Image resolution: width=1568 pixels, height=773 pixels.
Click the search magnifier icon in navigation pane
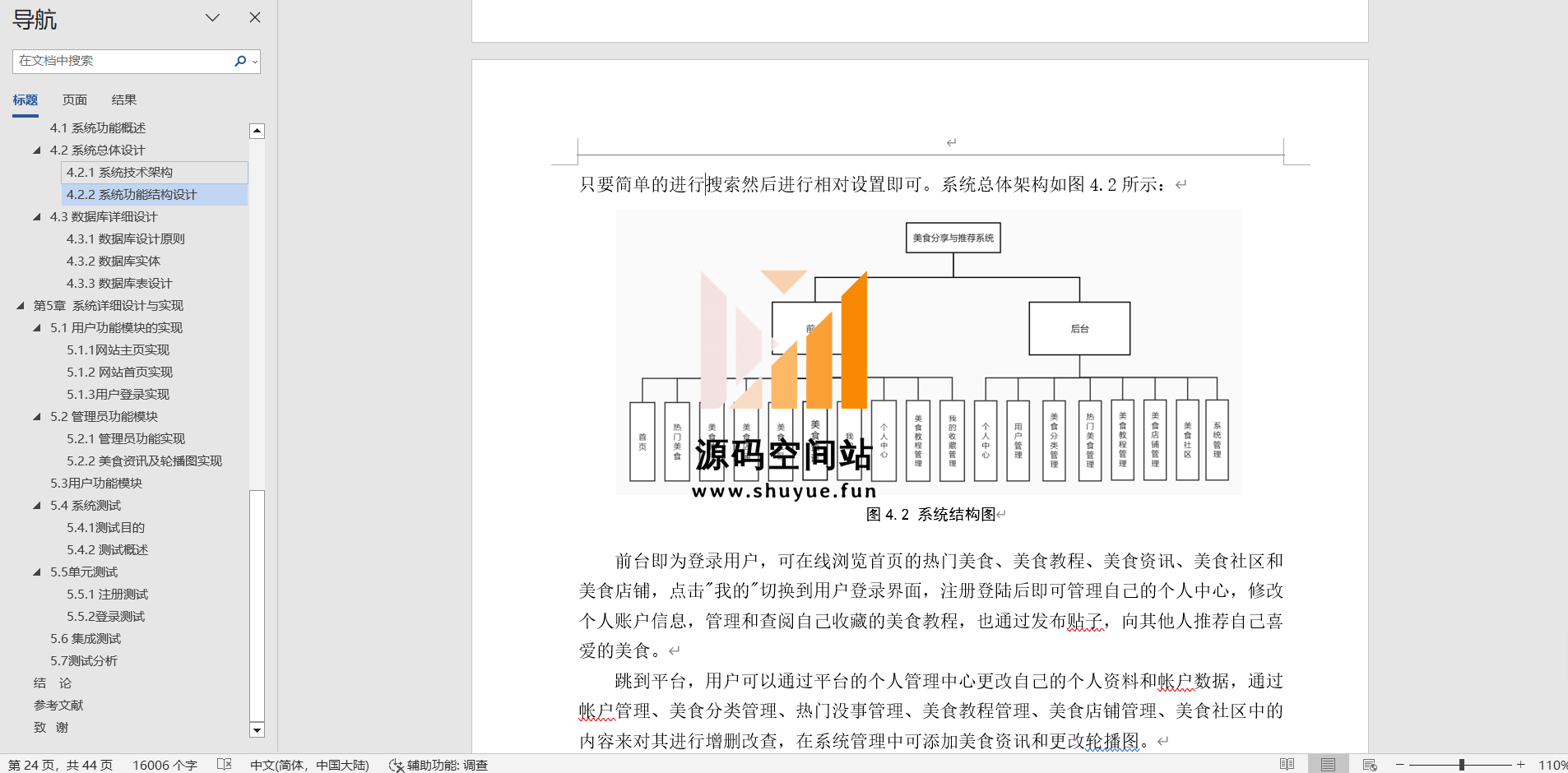240,61
